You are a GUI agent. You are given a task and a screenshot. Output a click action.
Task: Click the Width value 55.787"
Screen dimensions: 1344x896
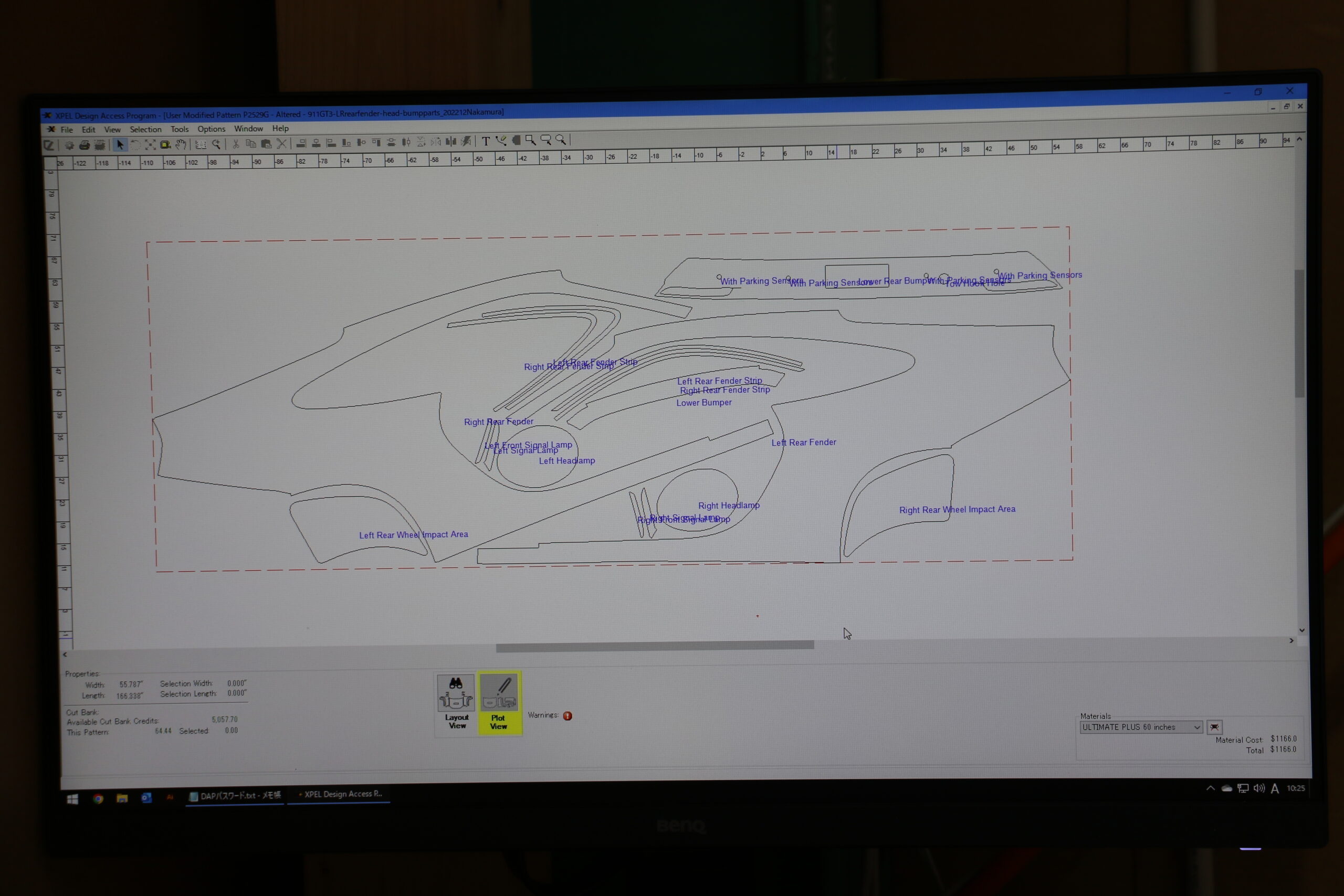(131, 684)
